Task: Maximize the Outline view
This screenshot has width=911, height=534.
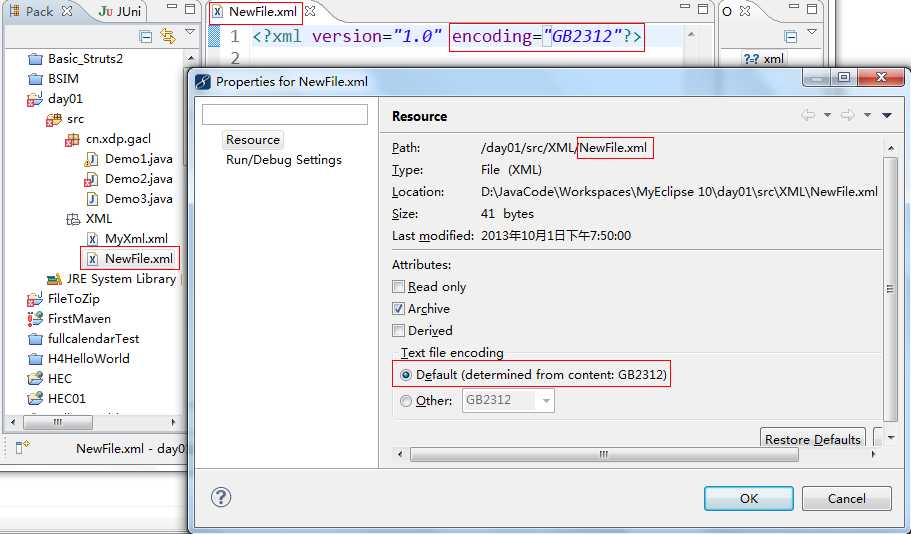Action: click(812, 9)
